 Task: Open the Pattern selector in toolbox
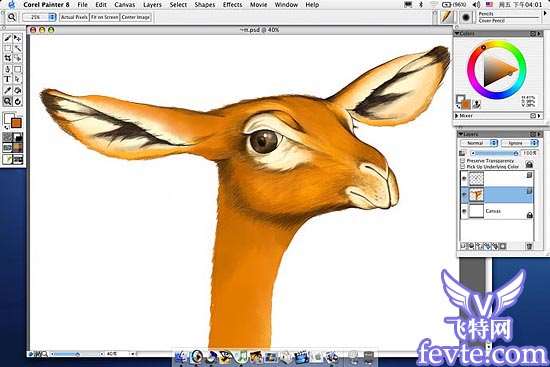click(x=7, y=148)
